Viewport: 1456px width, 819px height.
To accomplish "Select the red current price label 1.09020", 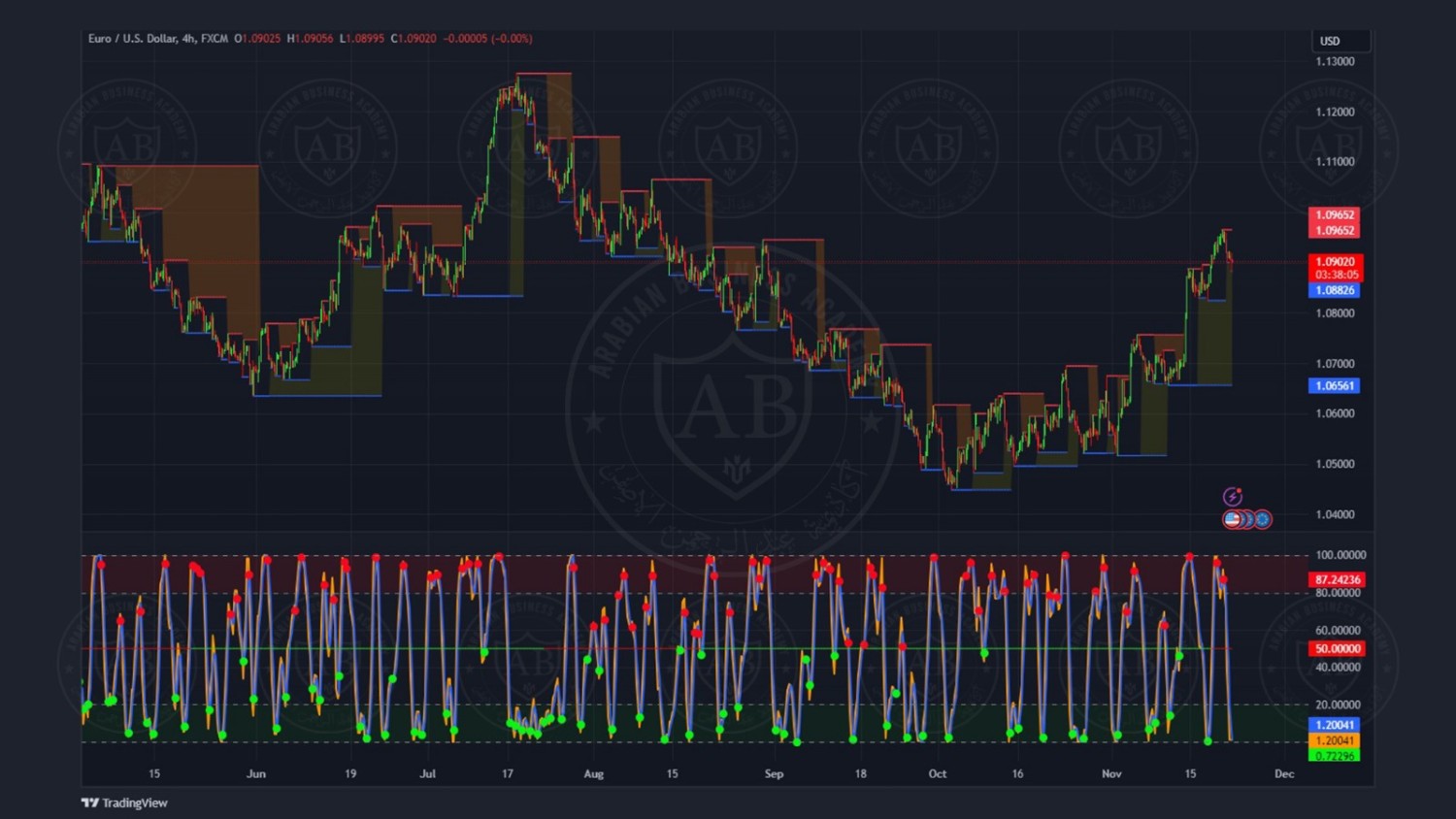I will click(x=1336, y=261).
